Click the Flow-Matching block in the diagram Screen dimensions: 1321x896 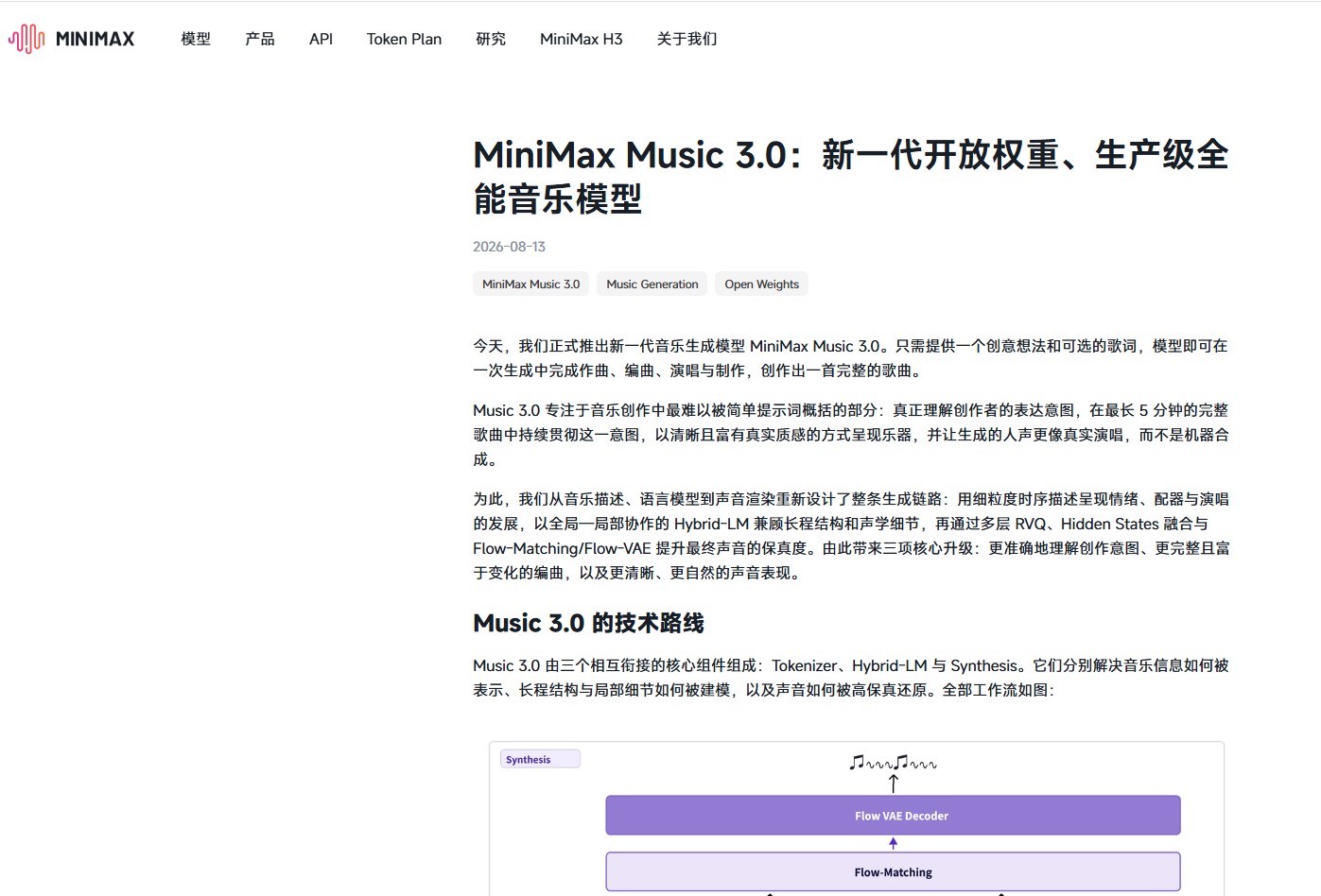tap(894, 871)
